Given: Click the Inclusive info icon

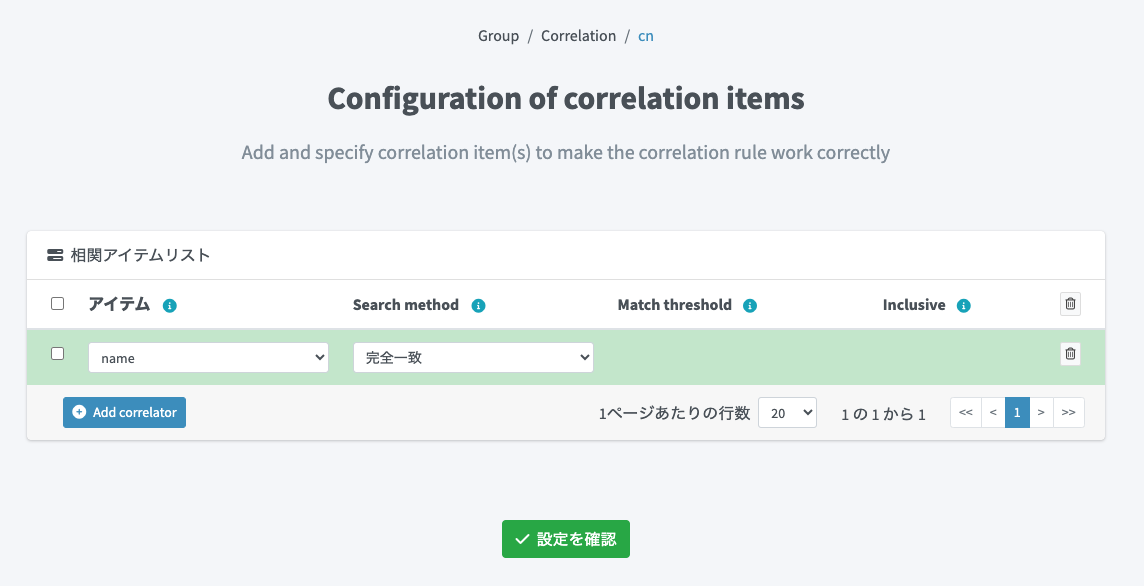Looking at the screenshot, I should (x=964, y=306).
